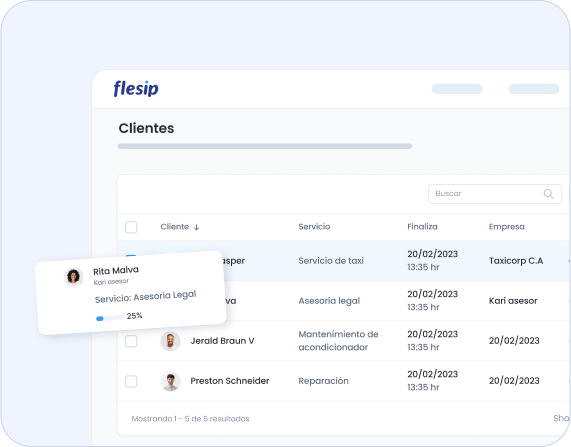Open Preston Schneider's avatar
The width and height of the screenshot is (571, 447).
click(x=170, y=381)
